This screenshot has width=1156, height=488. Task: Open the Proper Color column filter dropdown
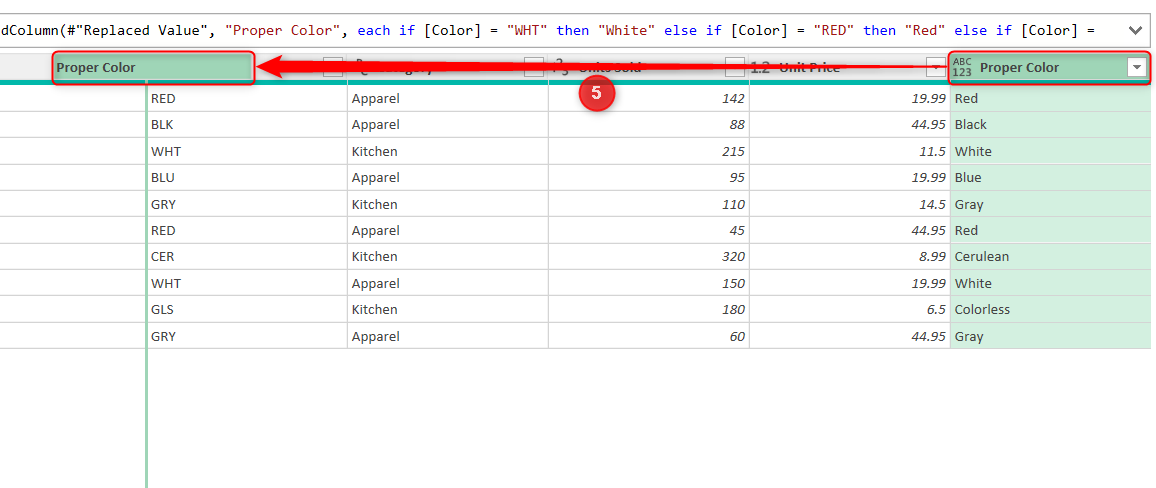click(1137, 67)
